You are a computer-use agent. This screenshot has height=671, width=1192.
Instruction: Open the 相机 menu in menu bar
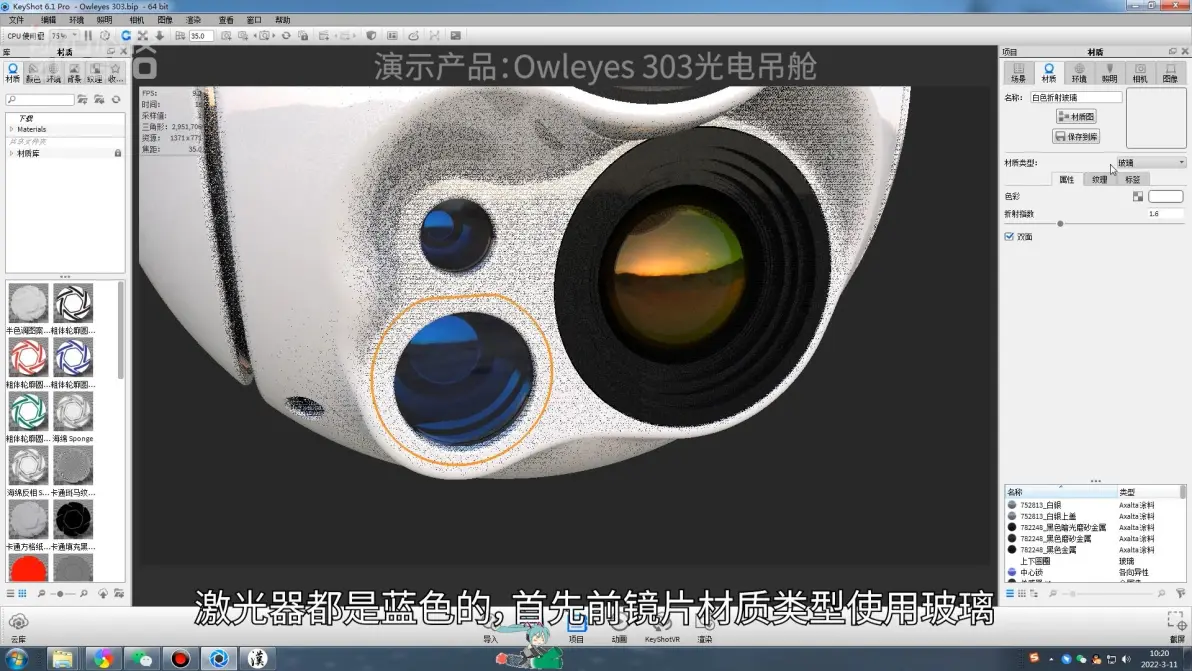point(137,20)
